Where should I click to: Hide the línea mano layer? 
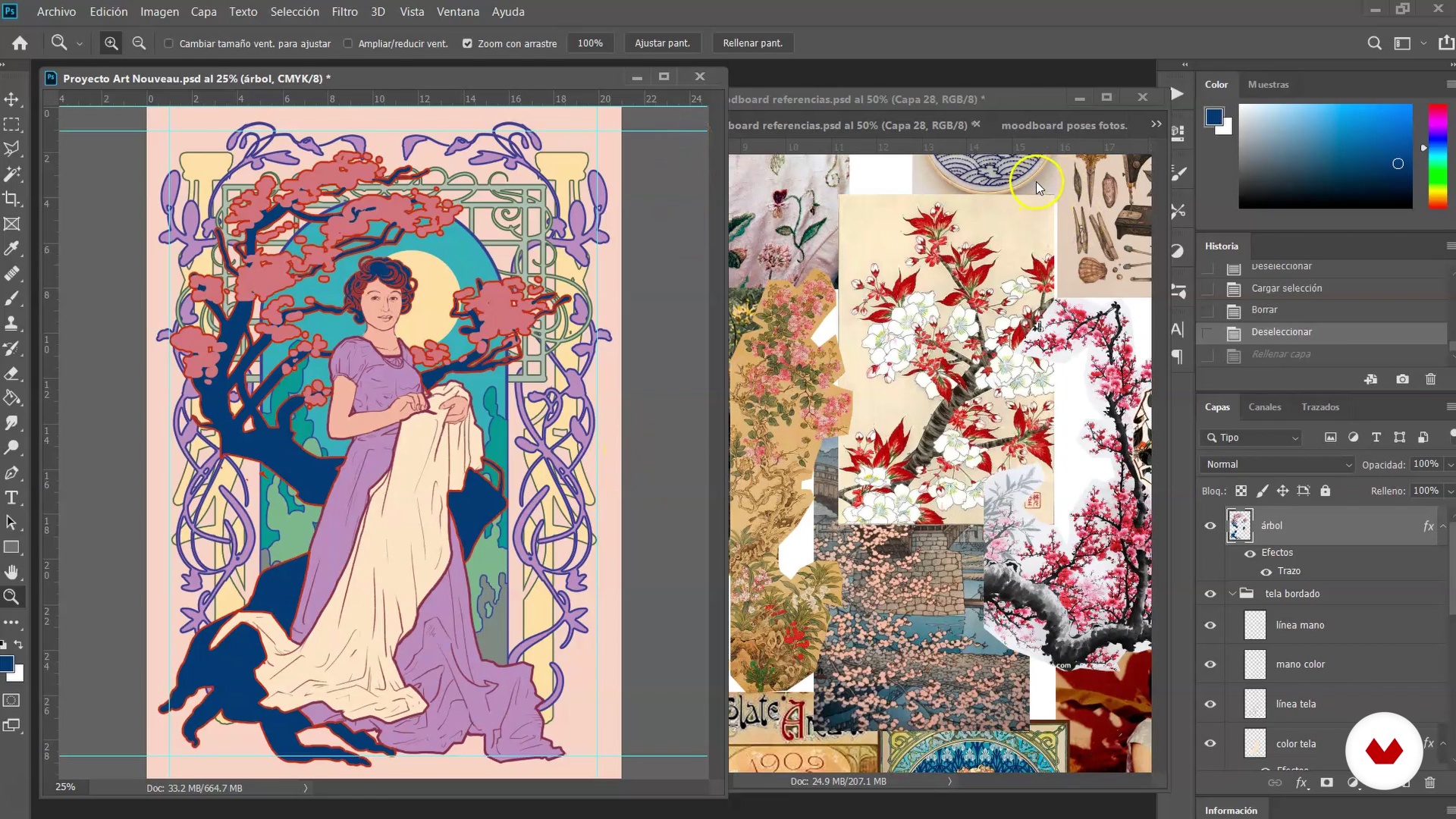coord(1210,626)
